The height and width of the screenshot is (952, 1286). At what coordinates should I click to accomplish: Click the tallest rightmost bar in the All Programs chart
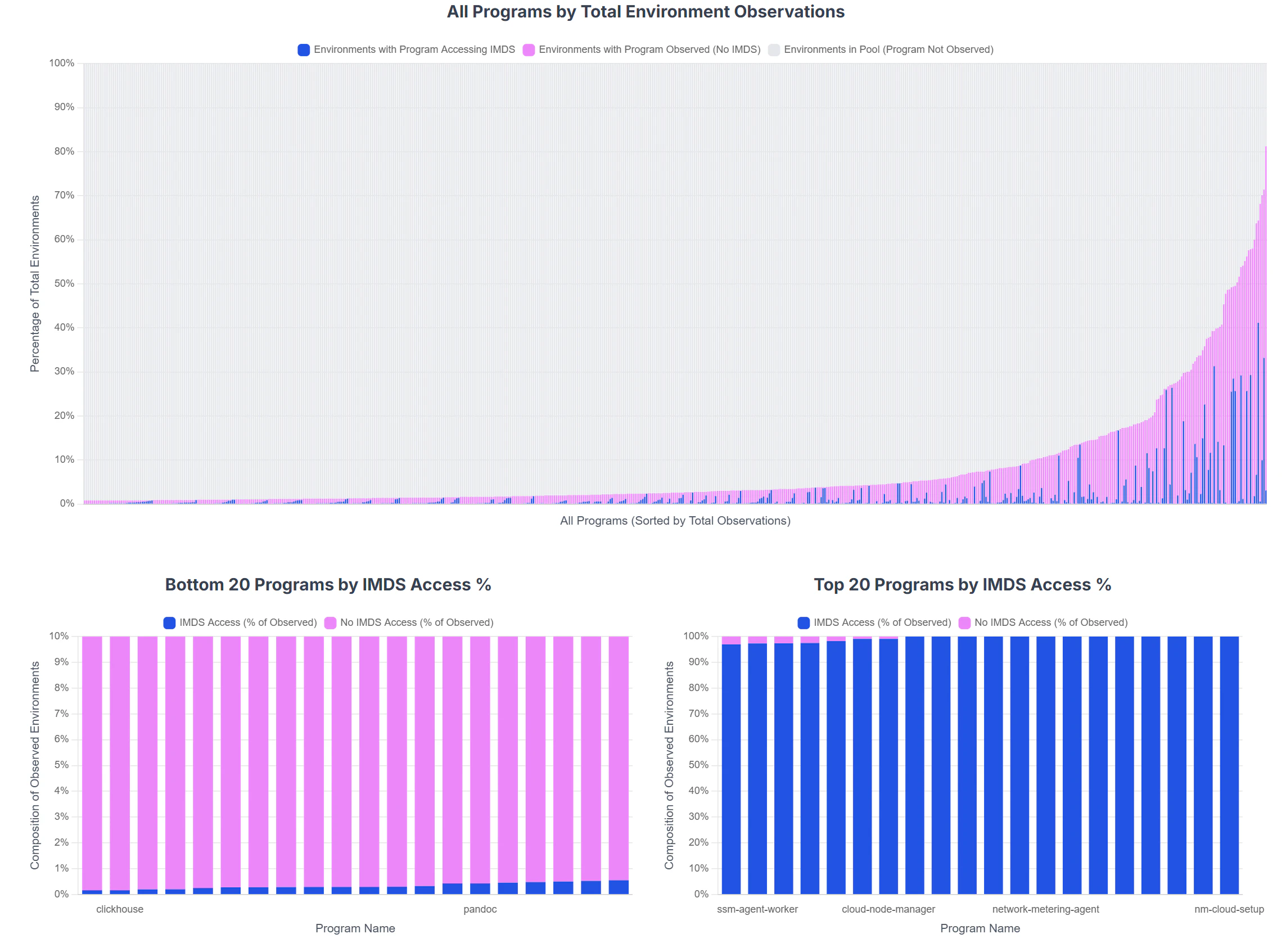pyautogui.click(x=1265, y=325)
